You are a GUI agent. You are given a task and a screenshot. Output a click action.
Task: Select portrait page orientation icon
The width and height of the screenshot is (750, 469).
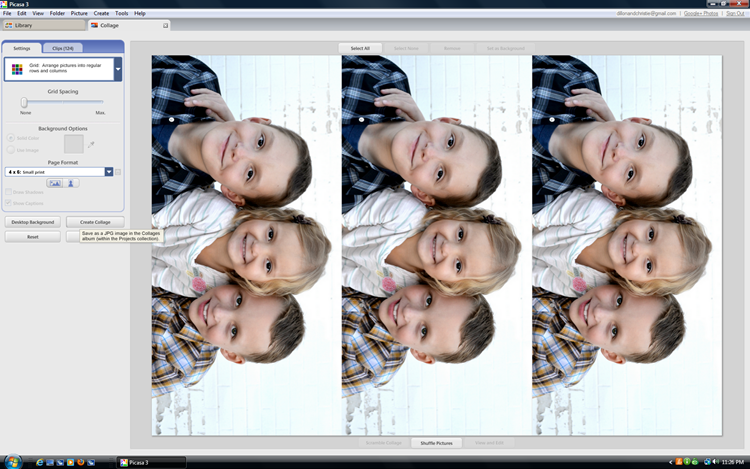pyautogui.click(x=71, y=183)
